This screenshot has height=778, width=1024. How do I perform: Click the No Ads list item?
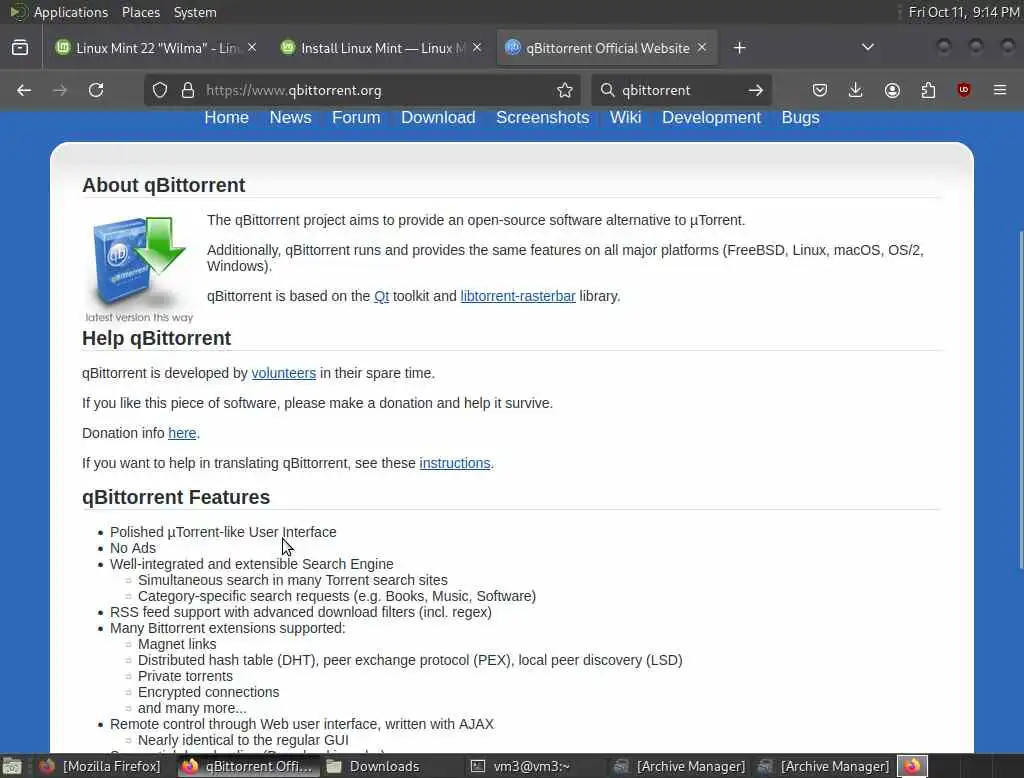coord(133,548)
